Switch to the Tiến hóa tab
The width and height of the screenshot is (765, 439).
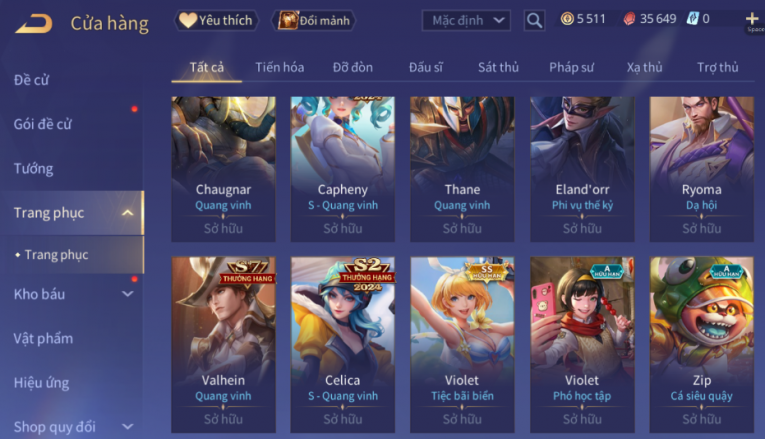click(x=280, y=67)
